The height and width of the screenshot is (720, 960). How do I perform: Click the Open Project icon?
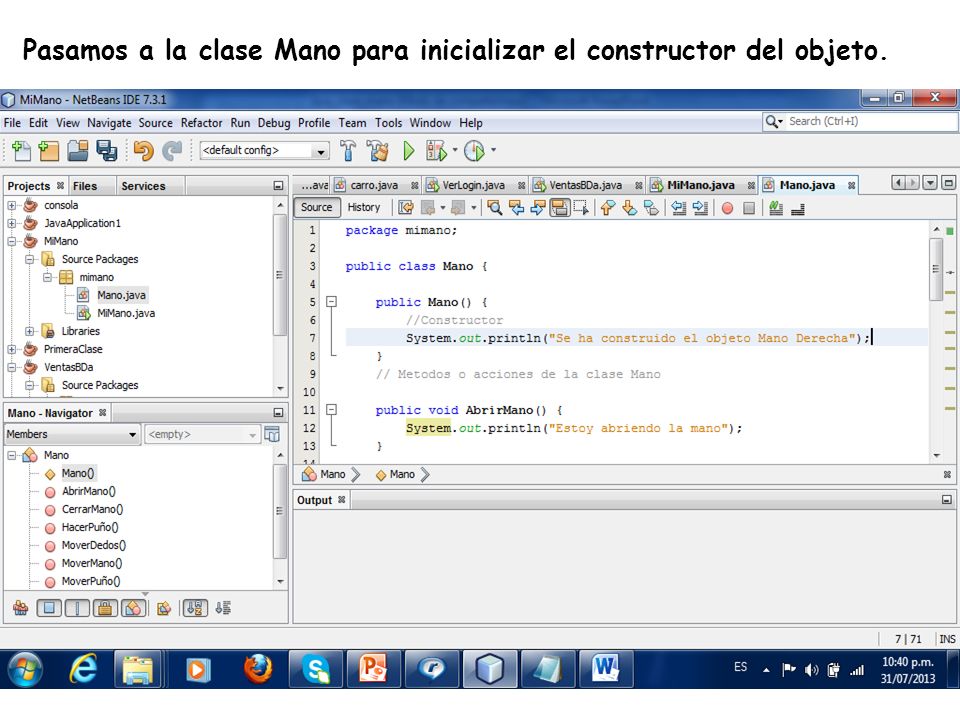click(x=78, y=151)
